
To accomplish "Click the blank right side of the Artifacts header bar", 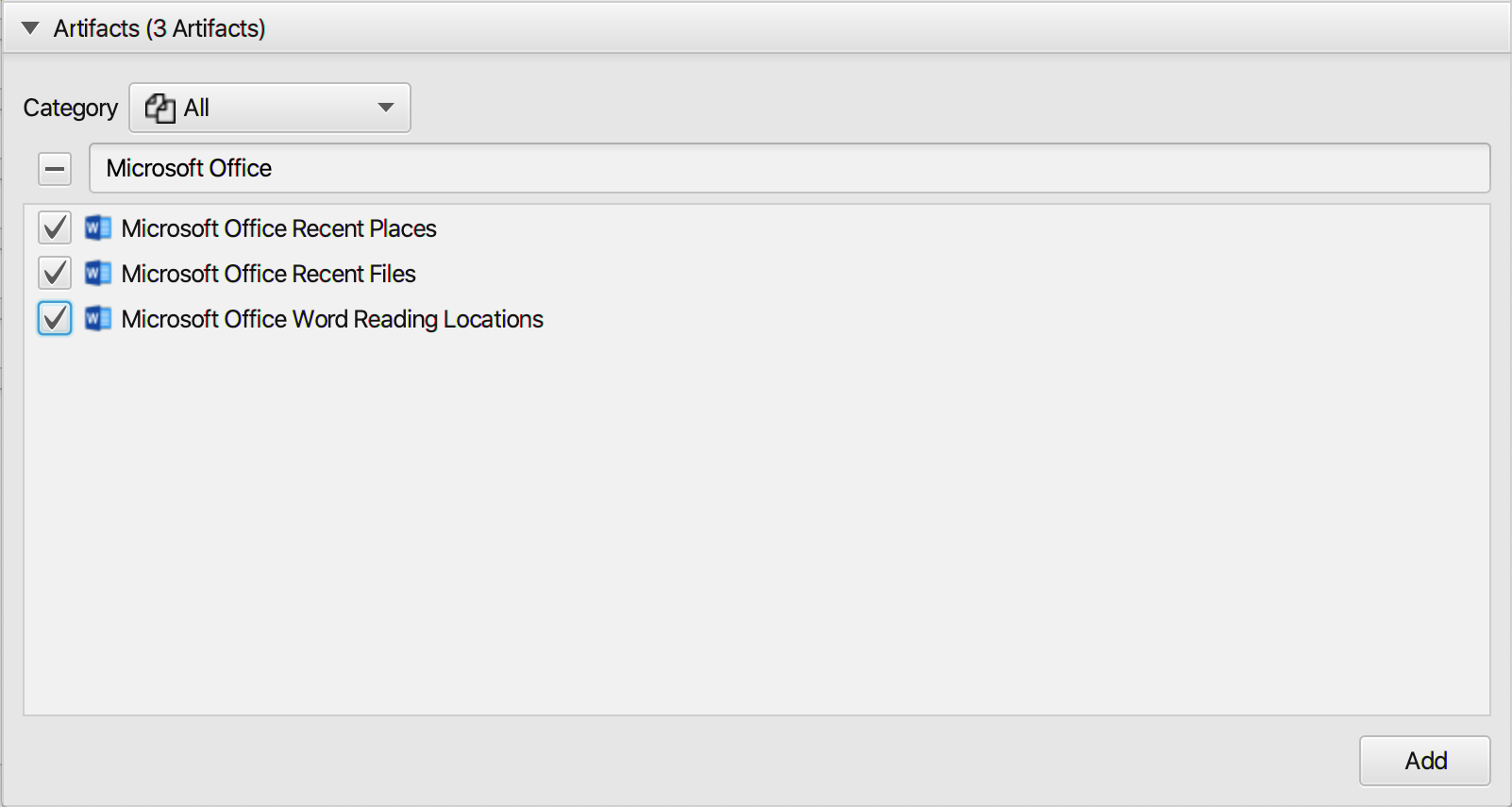I will [887, 28].
